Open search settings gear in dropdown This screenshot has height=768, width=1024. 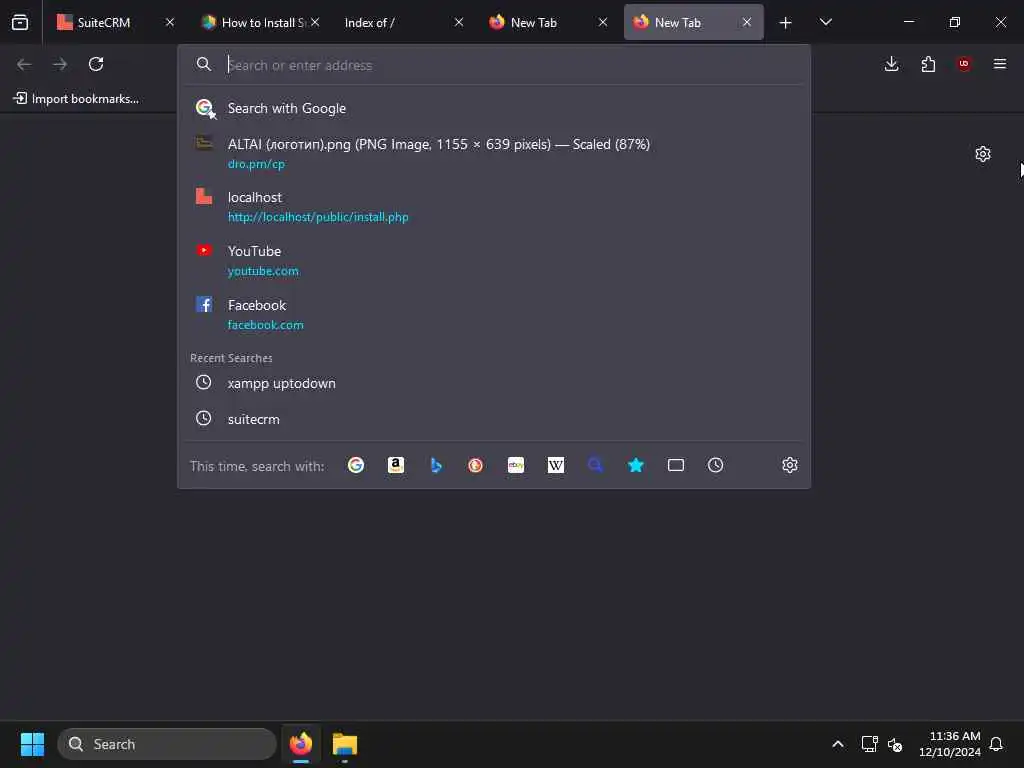pos(790,465)
